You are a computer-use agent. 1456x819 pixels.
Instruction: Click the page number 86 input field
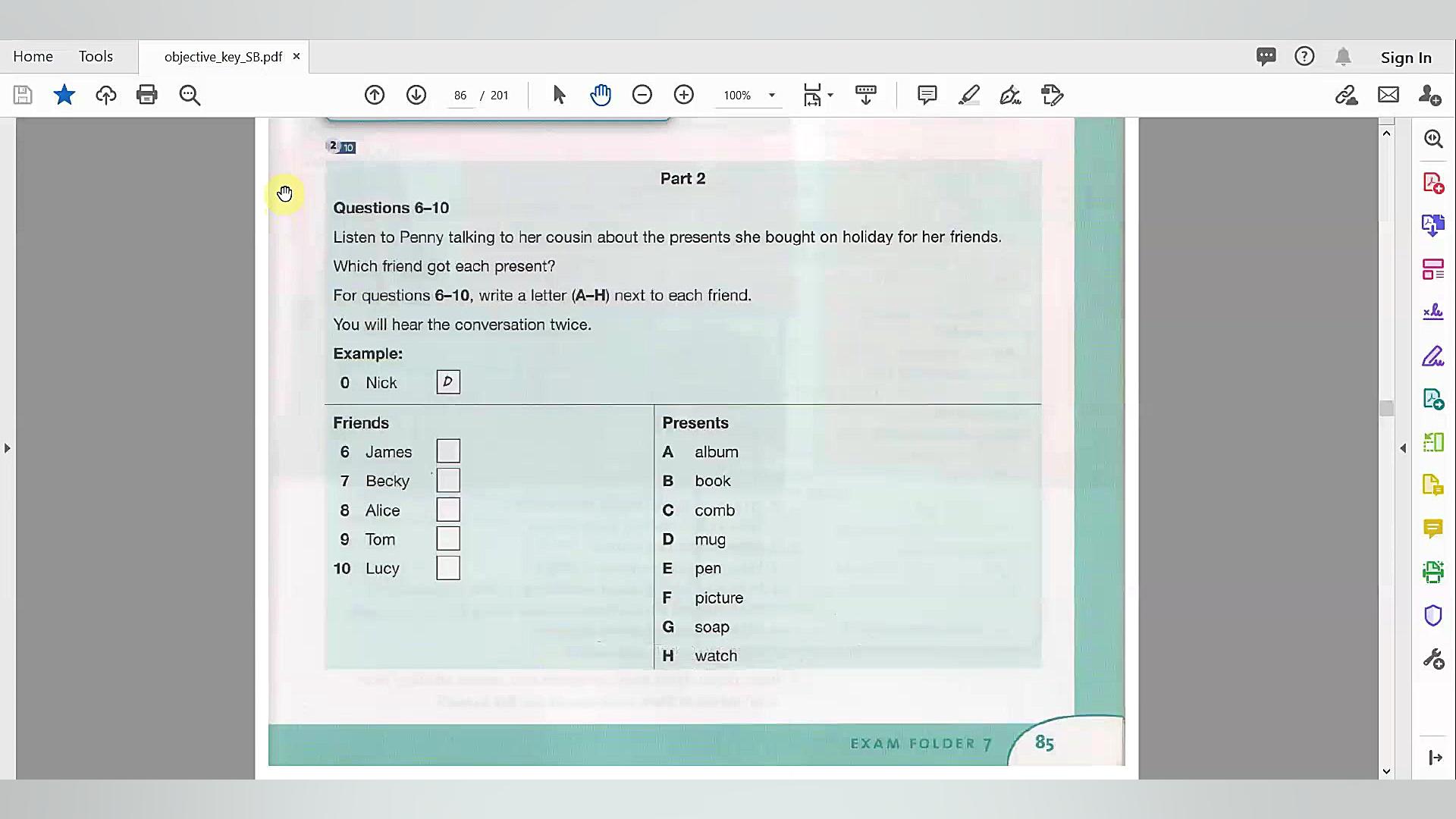460,96
